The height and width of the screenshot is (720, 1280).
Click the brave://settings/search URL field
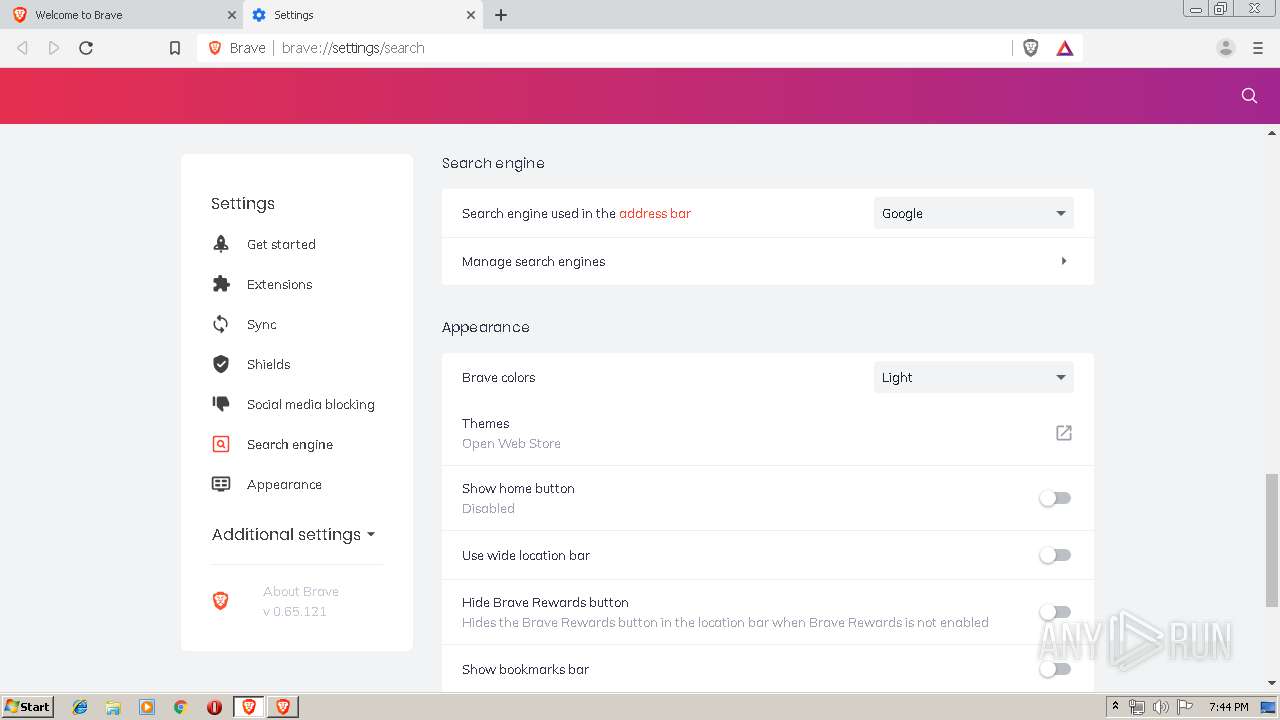[x=640, y=47]
